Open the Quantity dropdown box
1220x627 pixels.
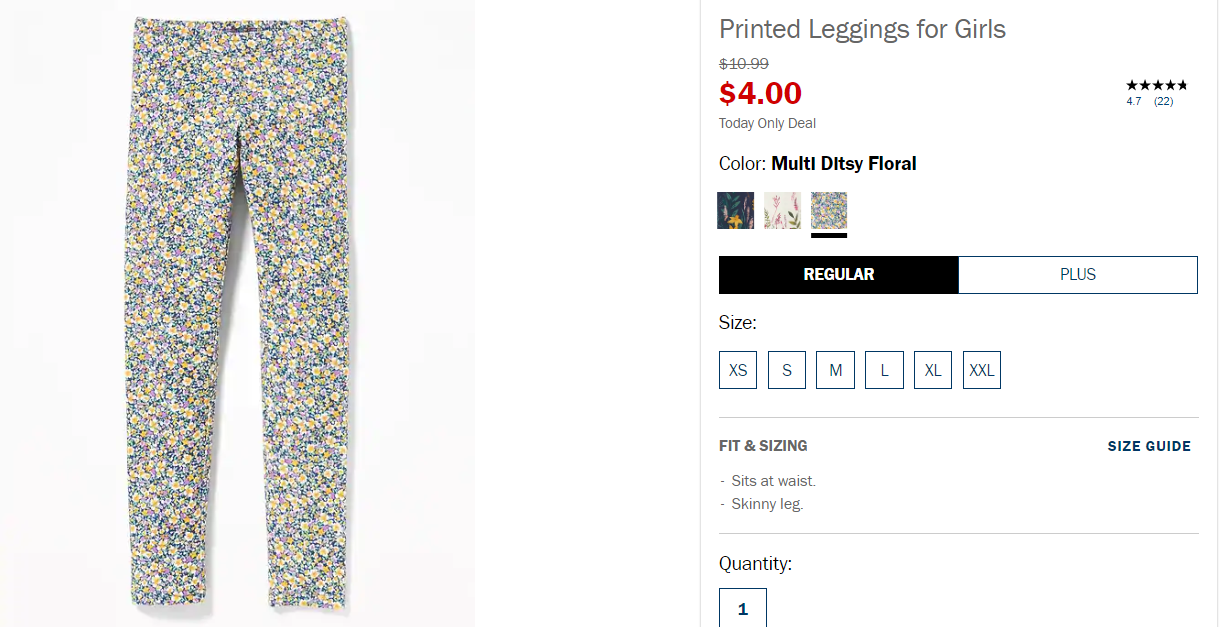pos(743,608)
